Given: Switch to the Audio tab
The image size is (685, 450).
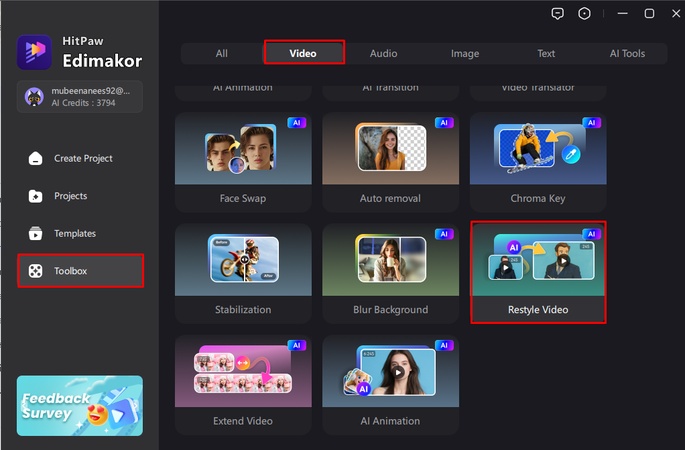Looking at the screenshot, I should (x=384, y=53).
